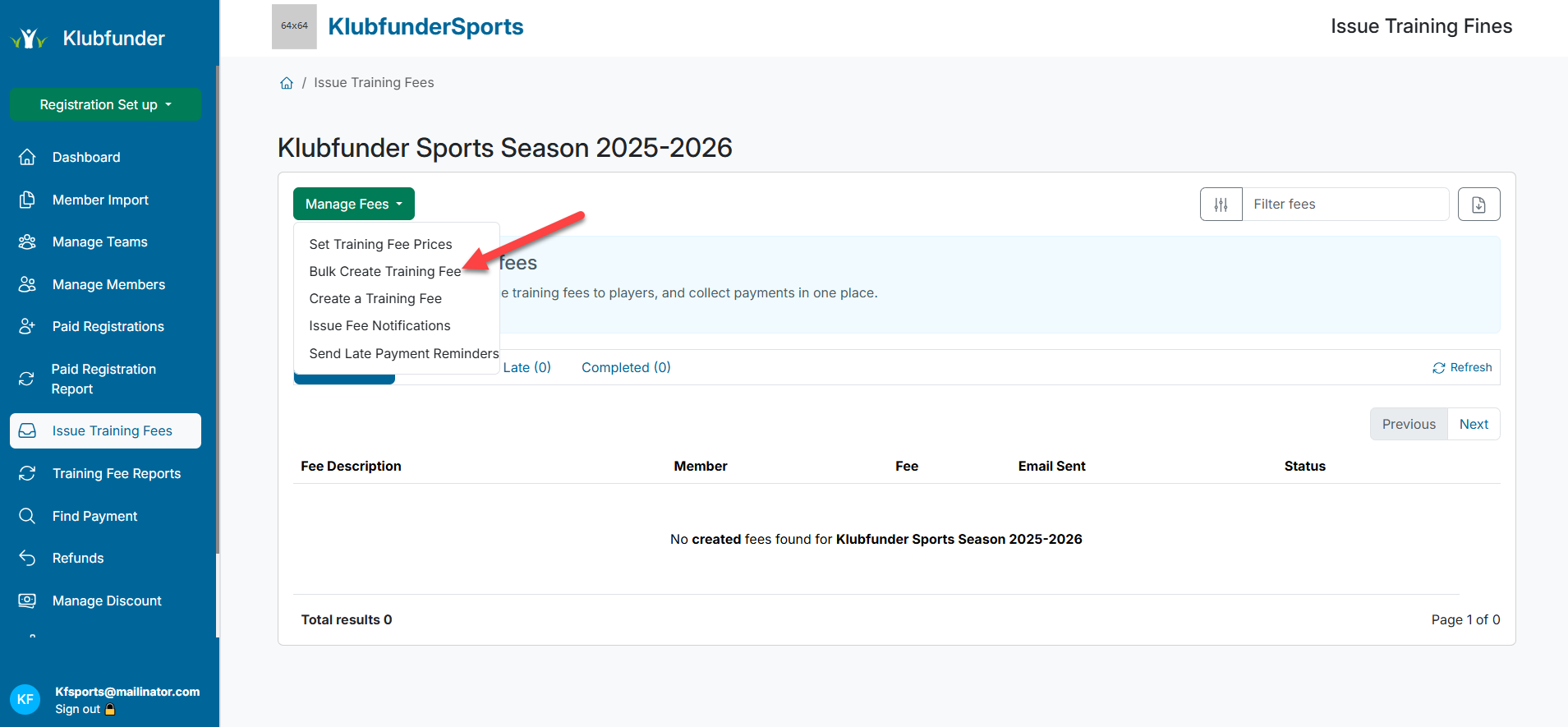Open Dashboard from the sidebar
The height and width of the screenshot is (727, 1568).
click(86, 157)
